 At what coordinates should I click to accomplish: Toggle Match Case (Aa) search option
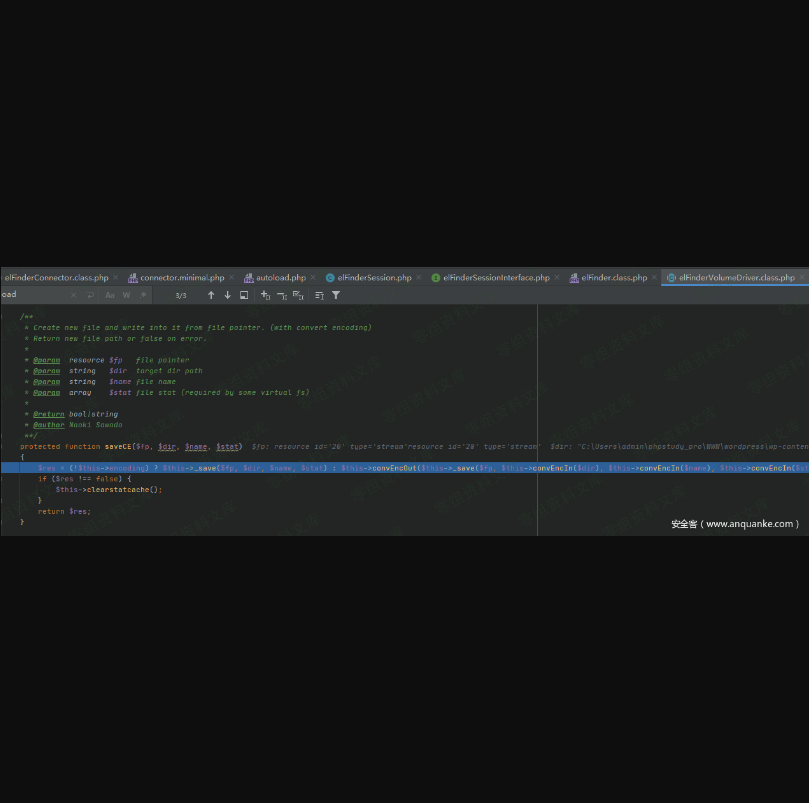pyautogui.click(x=110, y=295)
